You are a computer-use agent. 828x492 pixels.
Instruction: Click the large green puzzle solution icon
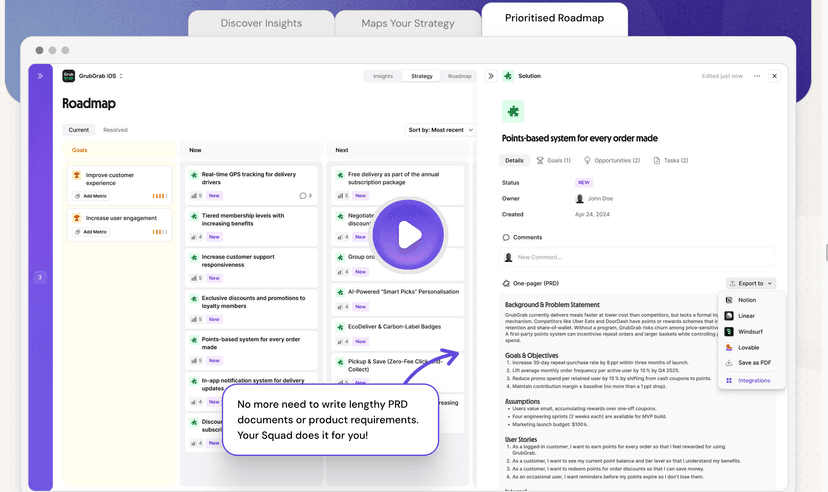pos(513,111)
